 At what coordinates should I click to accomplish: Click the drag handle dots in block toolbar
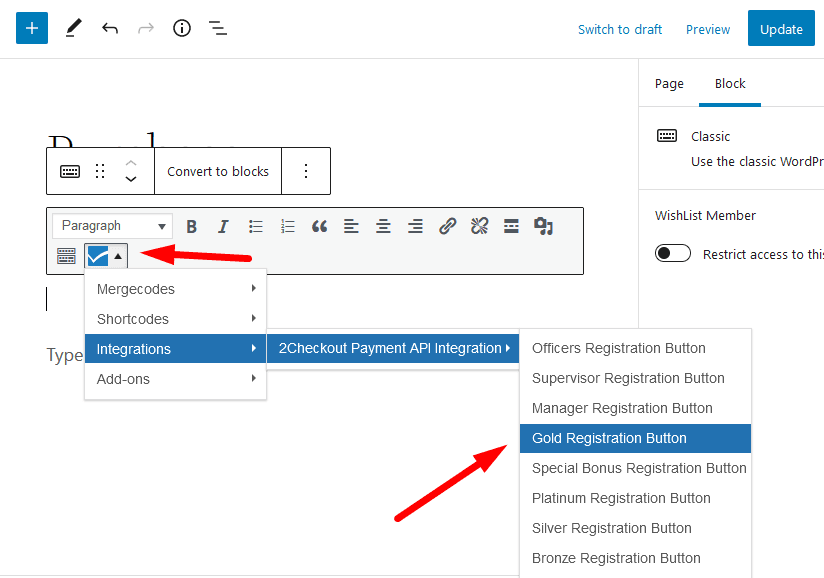point(100,171)
